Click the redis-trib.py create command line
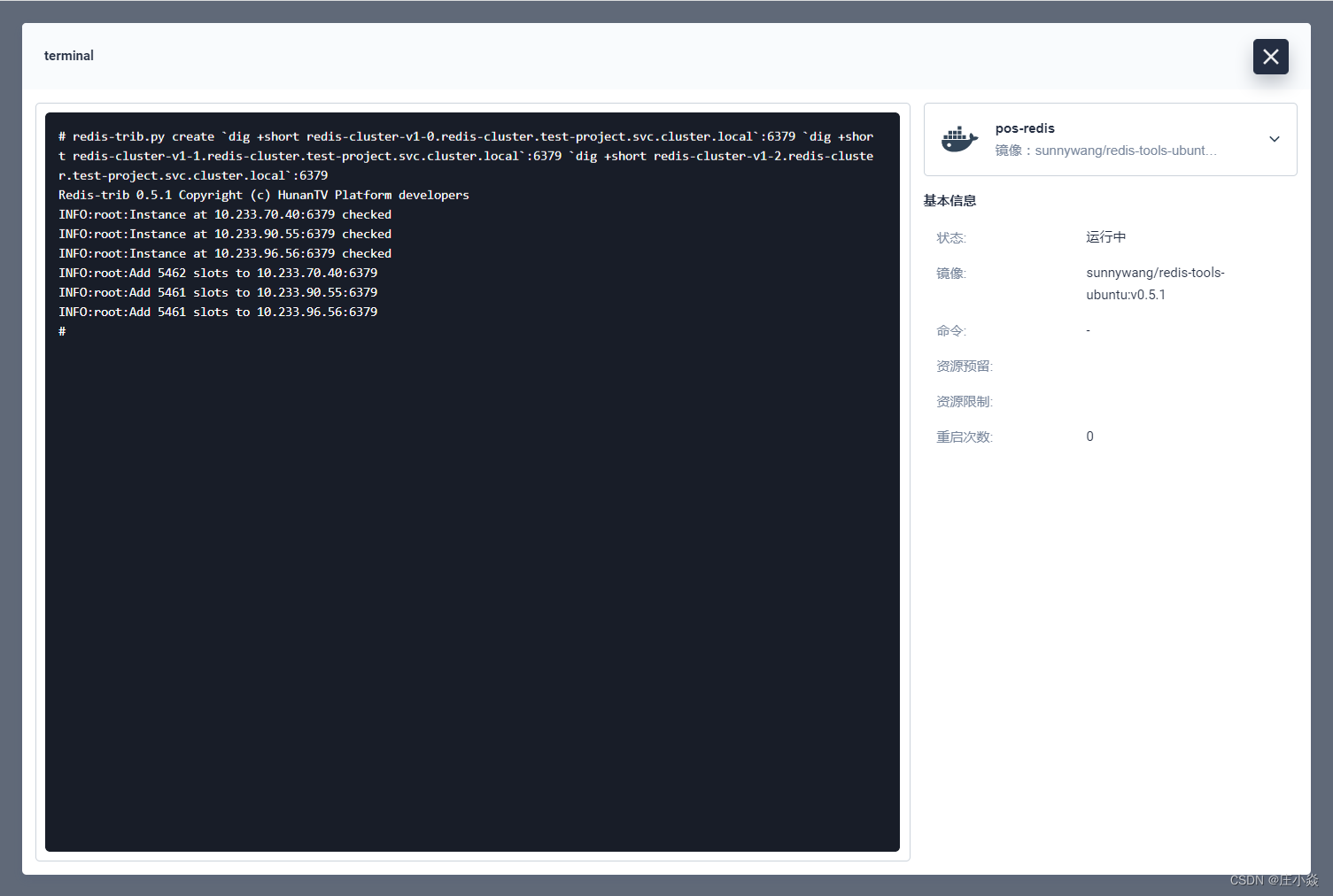Screen dimensions: 1333x896 (466, 156)
